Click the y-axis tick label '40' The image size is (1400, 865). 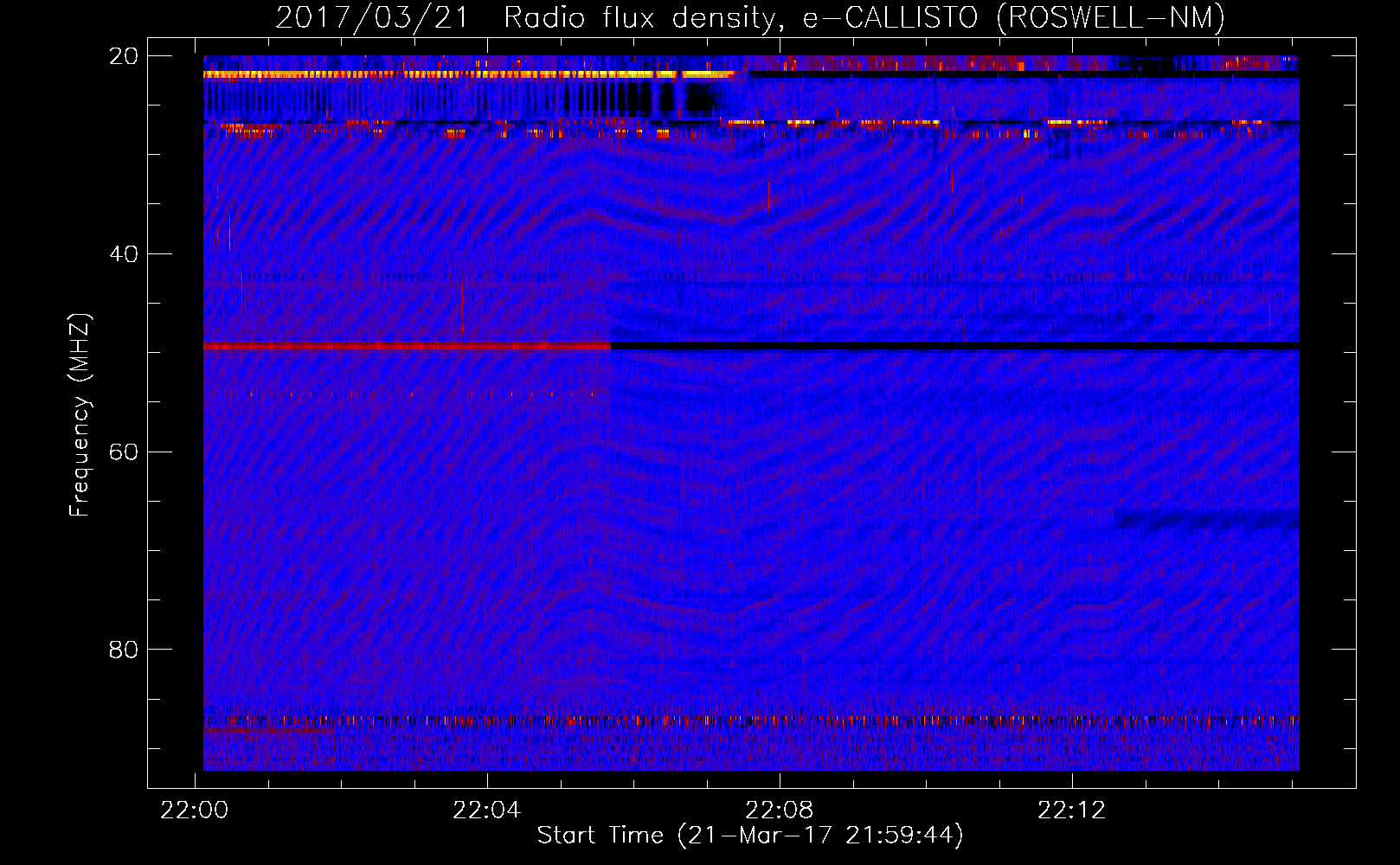point(124,254)
